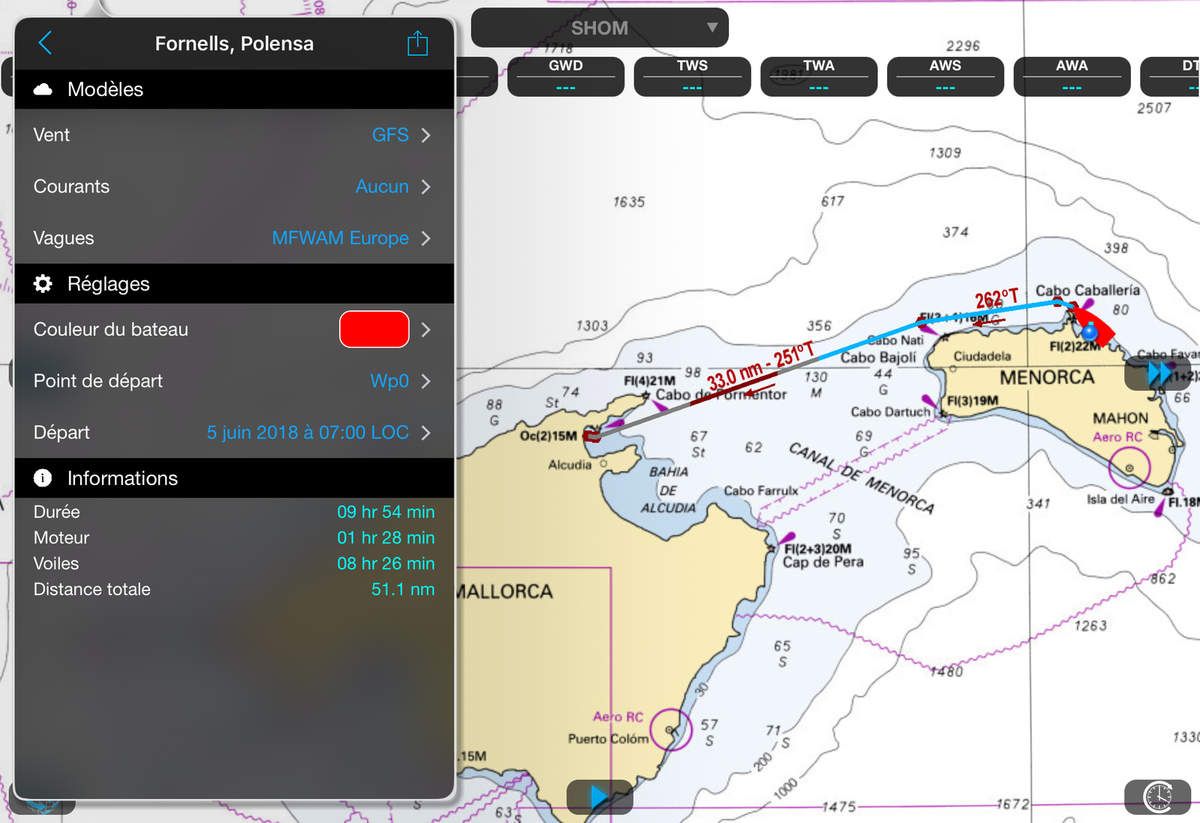Click the "Oc(2)15M" light label near Alcudia
Image resolution: width=1200 pixels, height=823 pixels.
coord(549,435)
